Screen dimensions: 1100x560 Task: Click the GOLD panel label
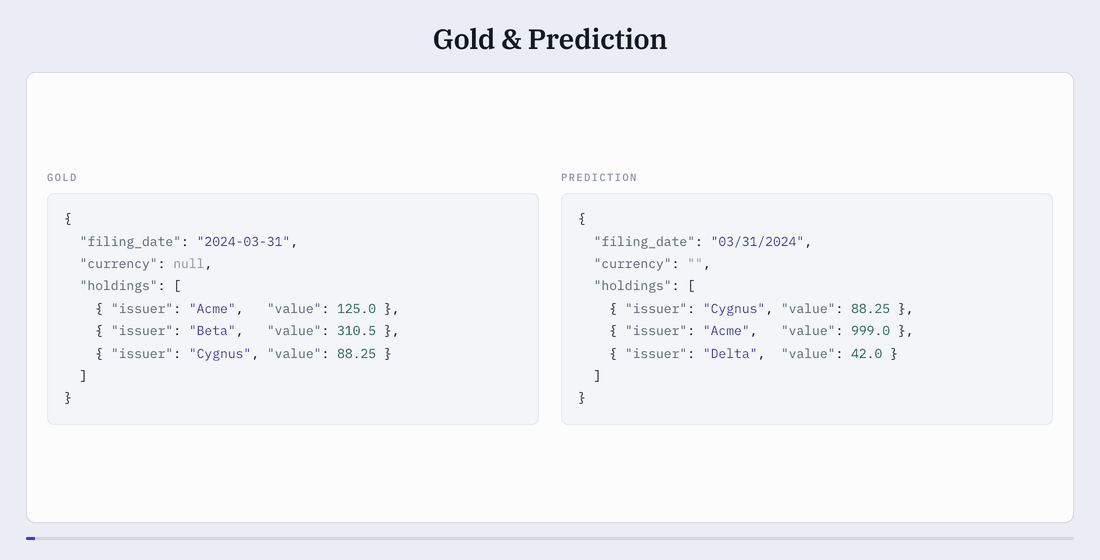click(62, 178)
